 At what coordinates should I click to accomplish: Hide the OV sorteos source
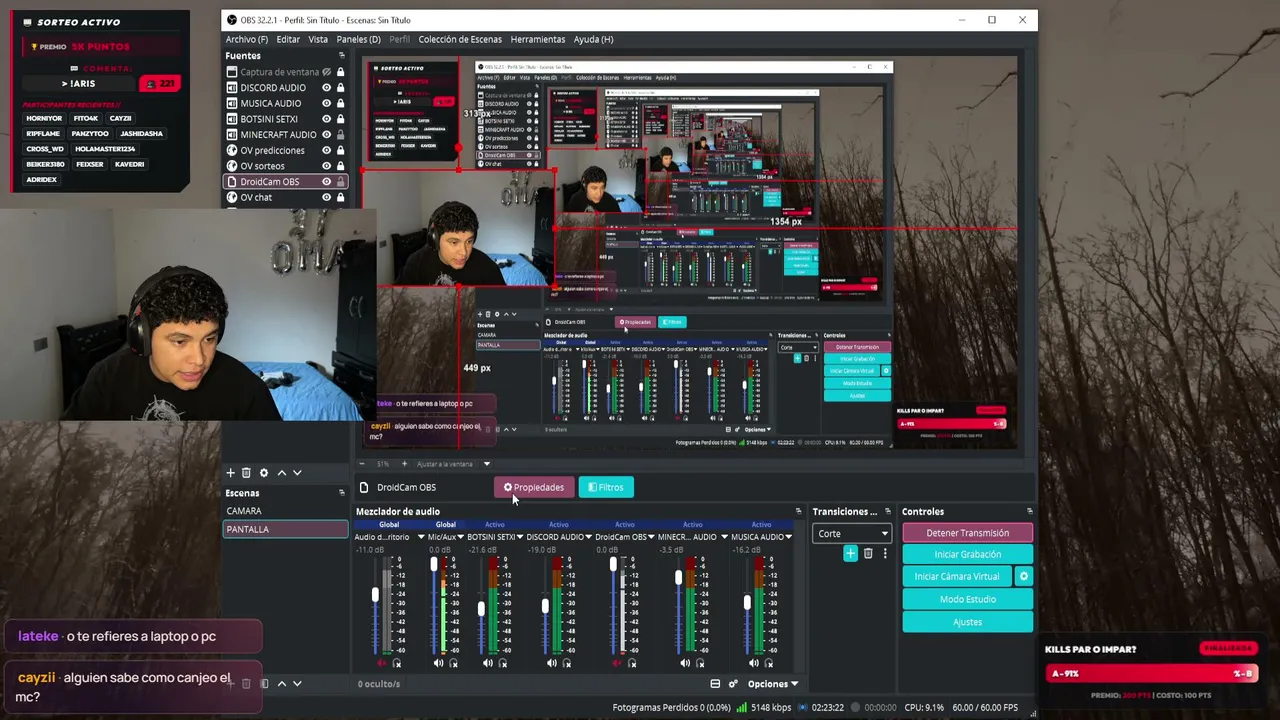click(x=326, y=166)
